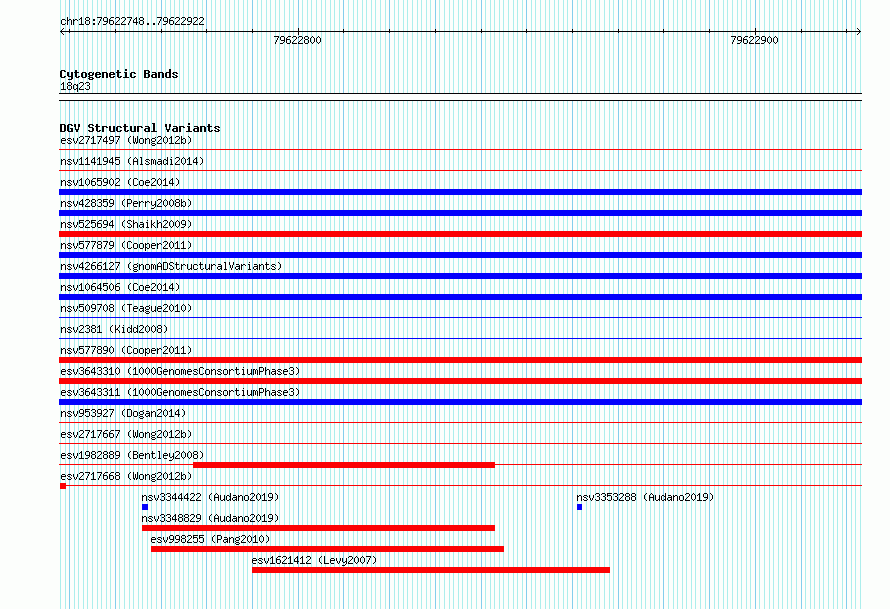Select the esv3643311 blue bar
The height and width of the screenshot is (609, 890).
coord(460,402)
